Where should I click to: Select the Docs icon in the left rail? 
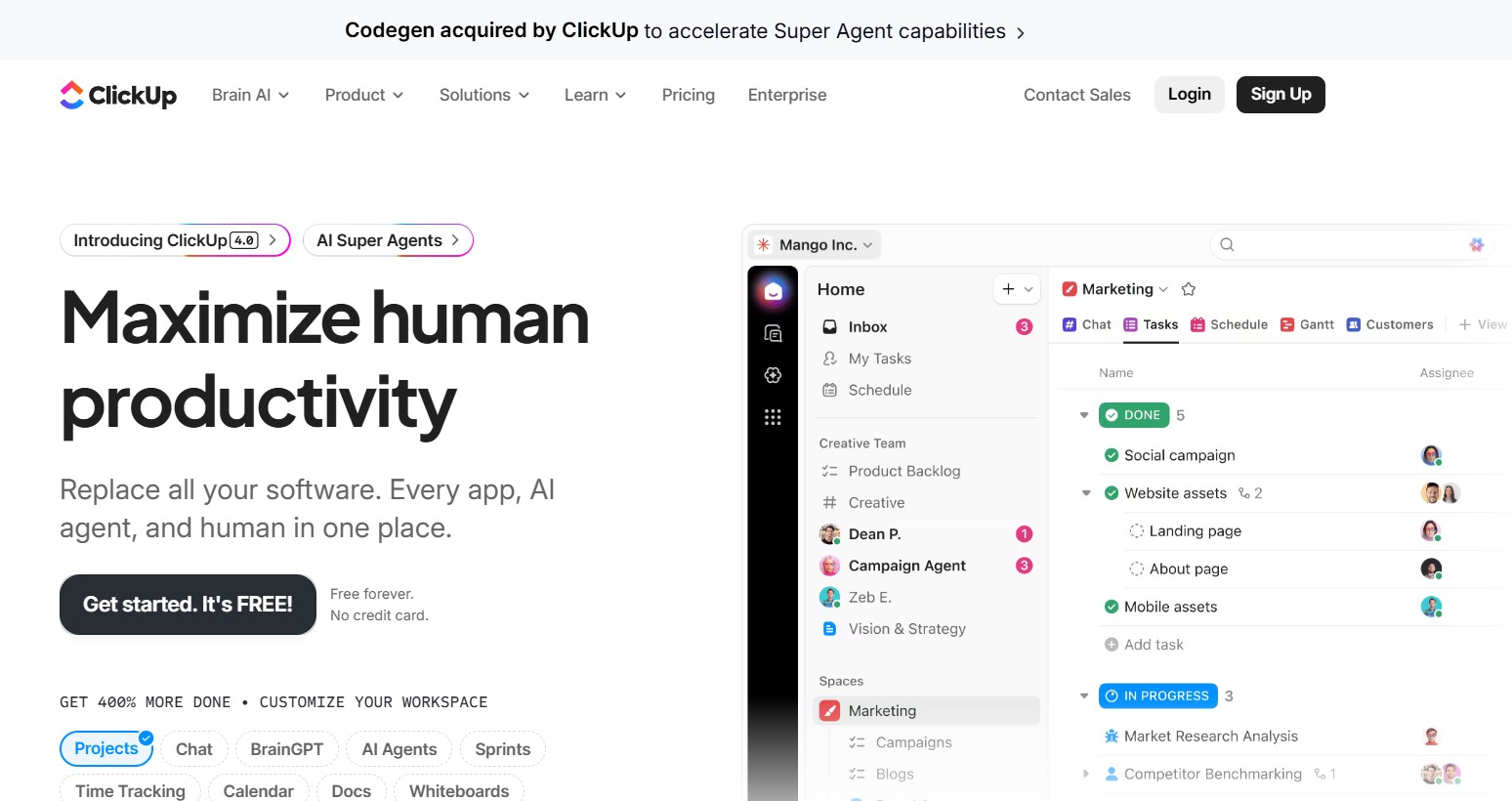pos(773,333)
